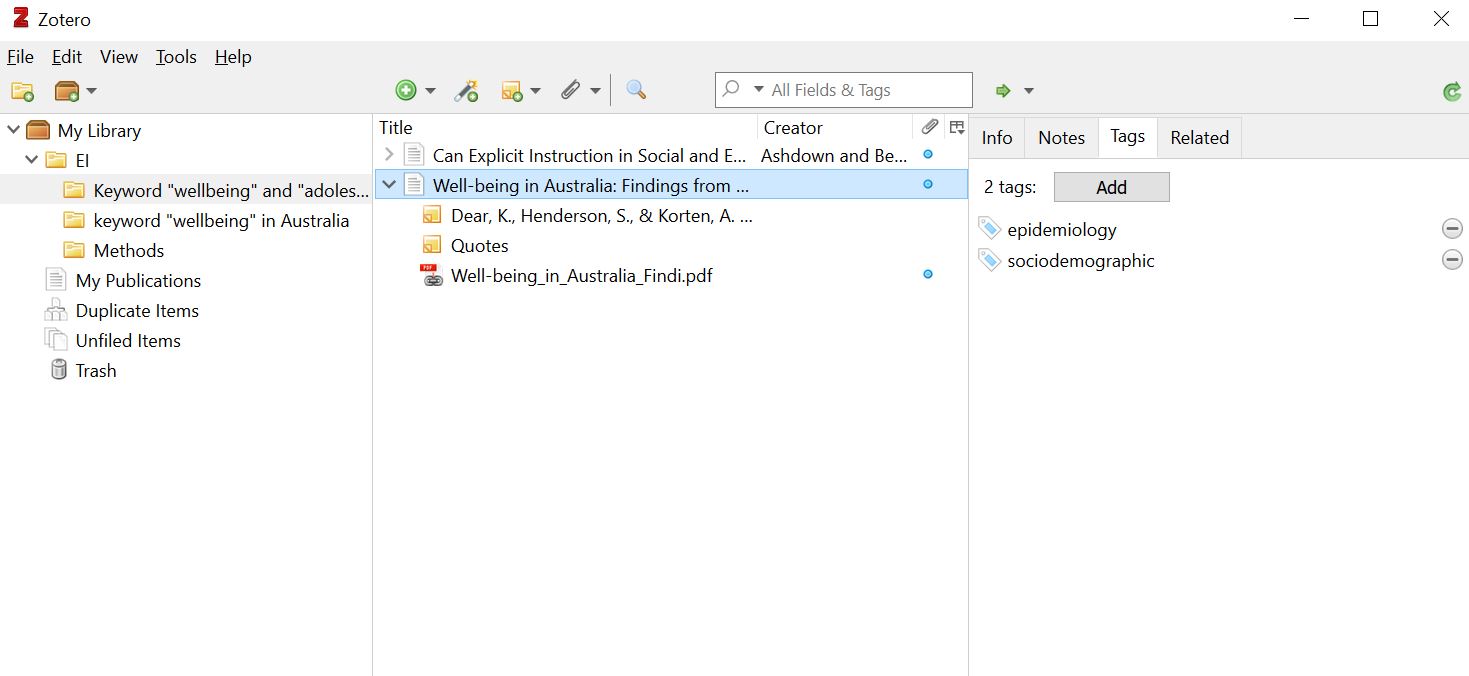Sort items by Creator column header
The image size is (1469, 676).
[x=835, y=127]
